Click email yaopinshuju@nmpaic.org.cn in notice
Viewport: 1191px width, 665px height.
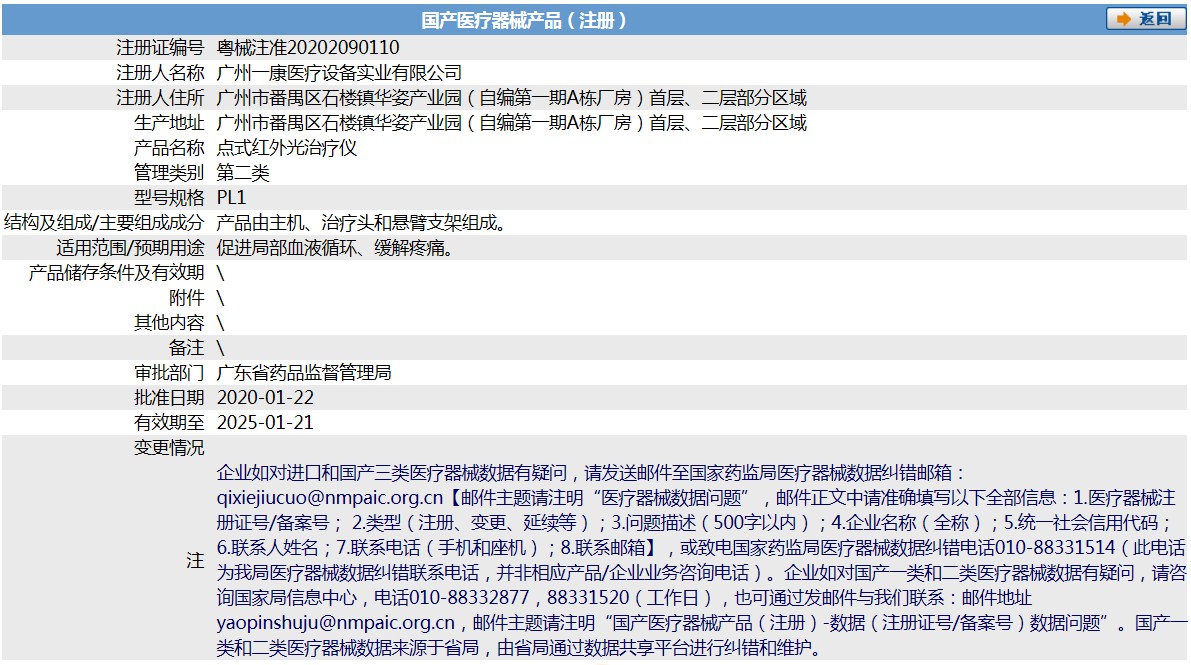pos(336,623)
